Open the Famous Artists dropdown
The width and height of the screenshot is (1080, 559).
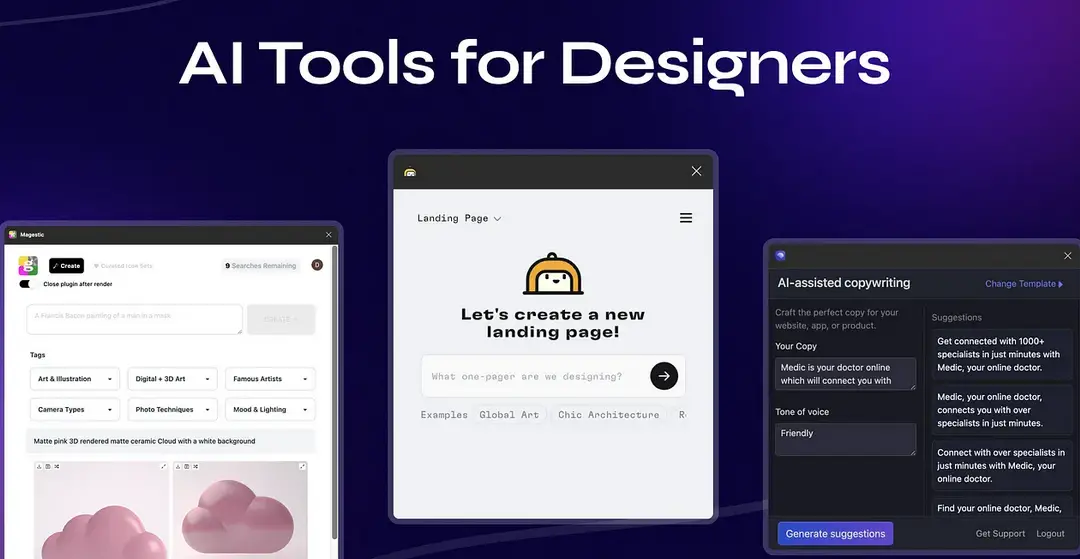tap(271, 379)
